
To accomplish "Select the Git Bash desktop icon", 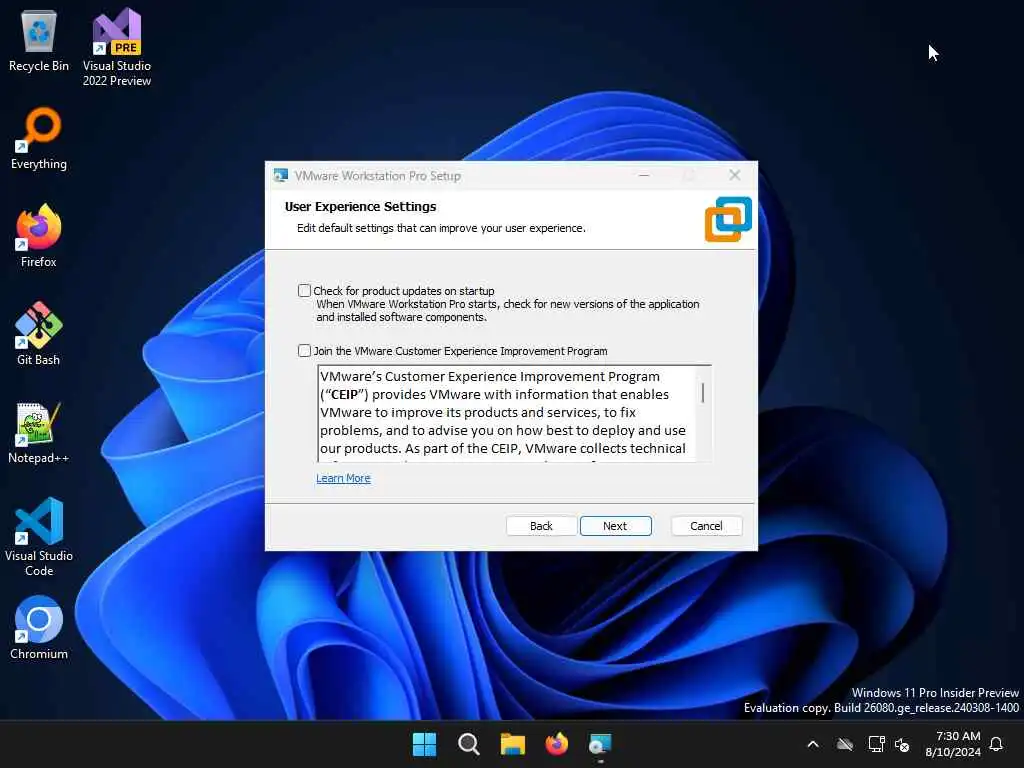I will click(39, 334).
